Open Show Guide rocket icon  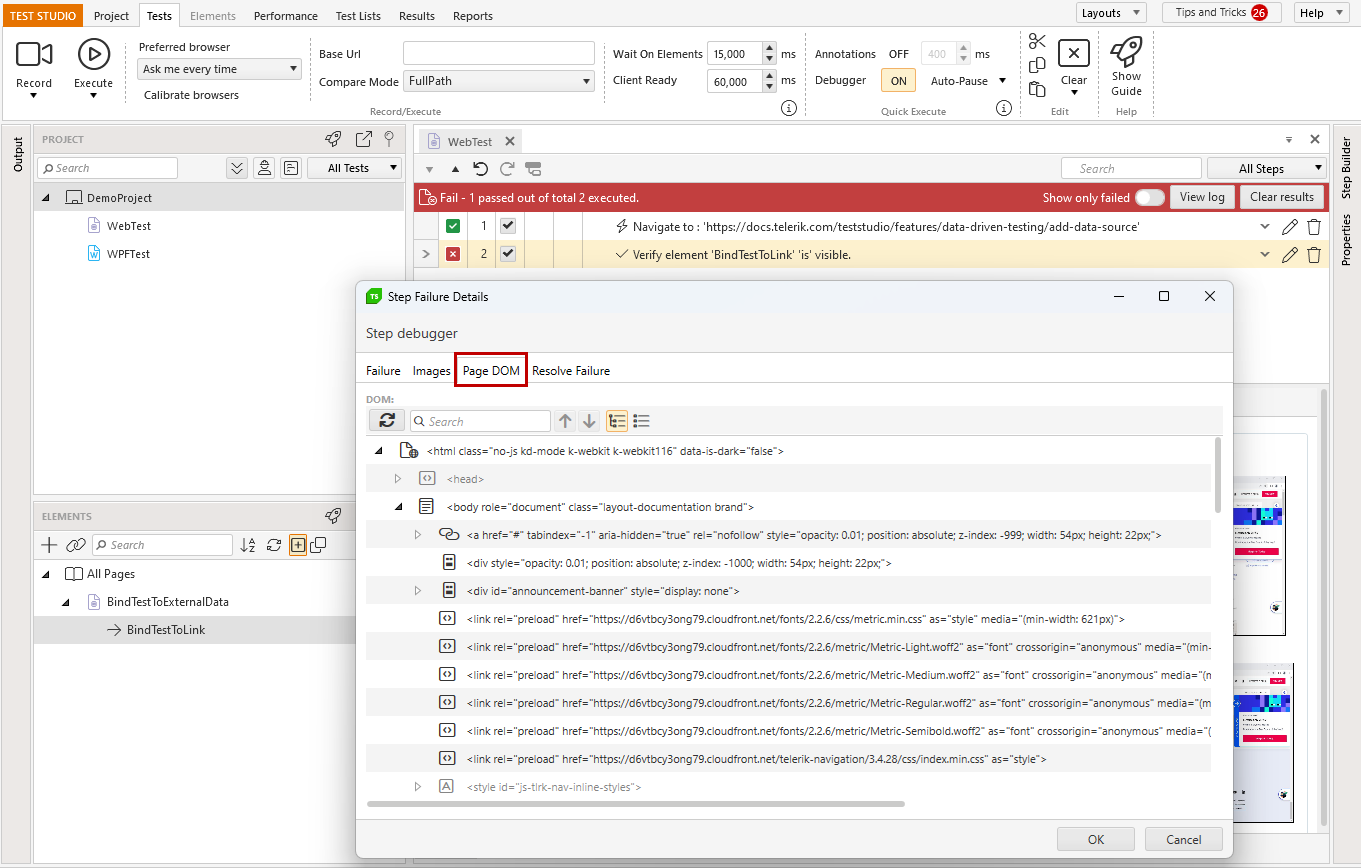1126,50
